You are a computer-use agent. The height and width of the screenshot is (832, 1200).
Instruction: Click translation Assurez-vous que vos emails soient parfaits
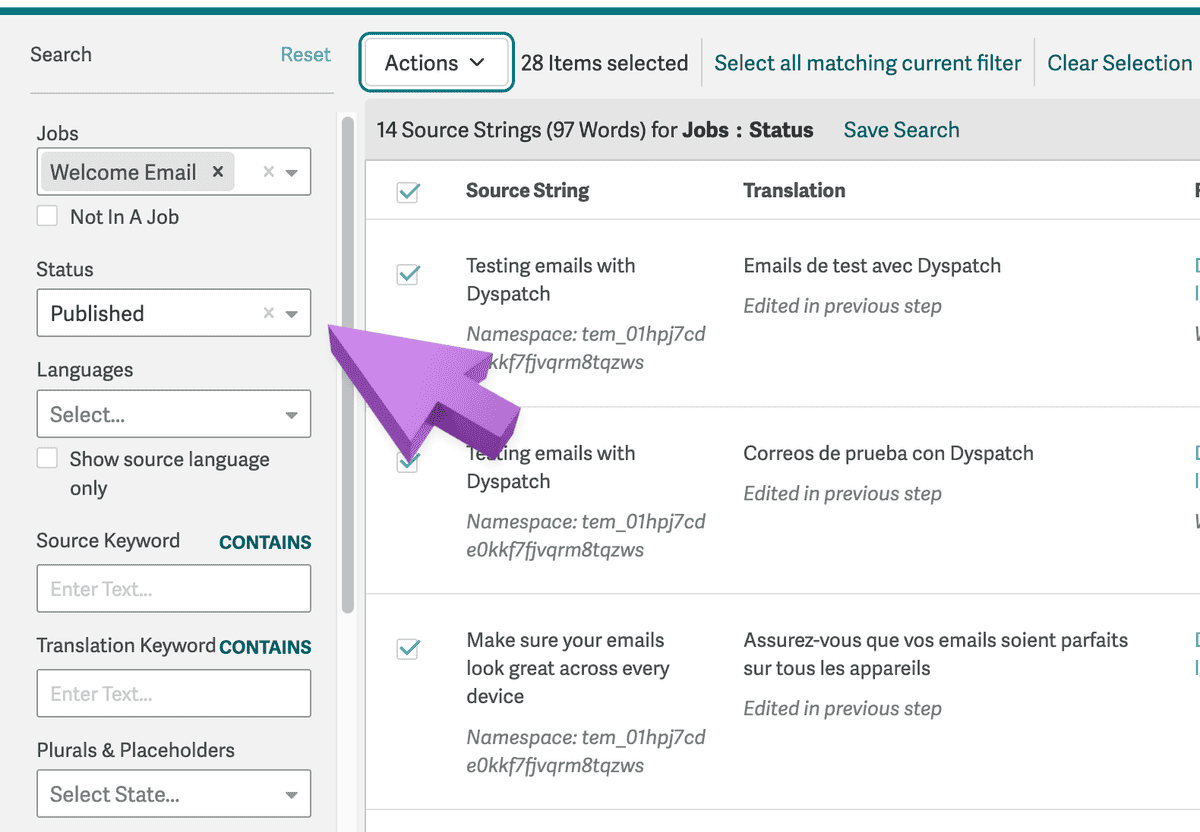pyautogui.click(x=935, y=654)
